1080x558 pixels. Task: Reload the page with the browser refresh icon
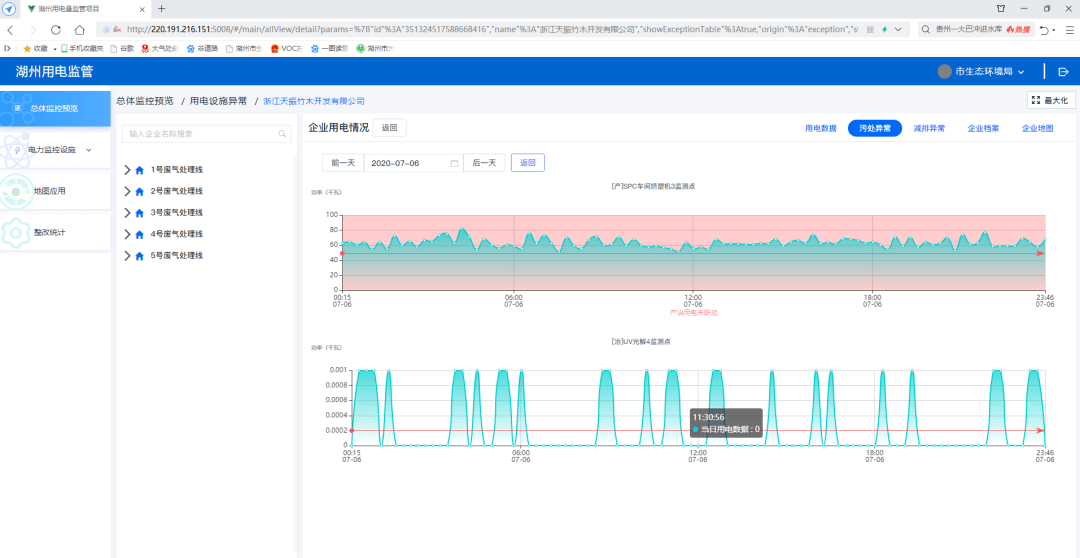click(x=55, y=29)
